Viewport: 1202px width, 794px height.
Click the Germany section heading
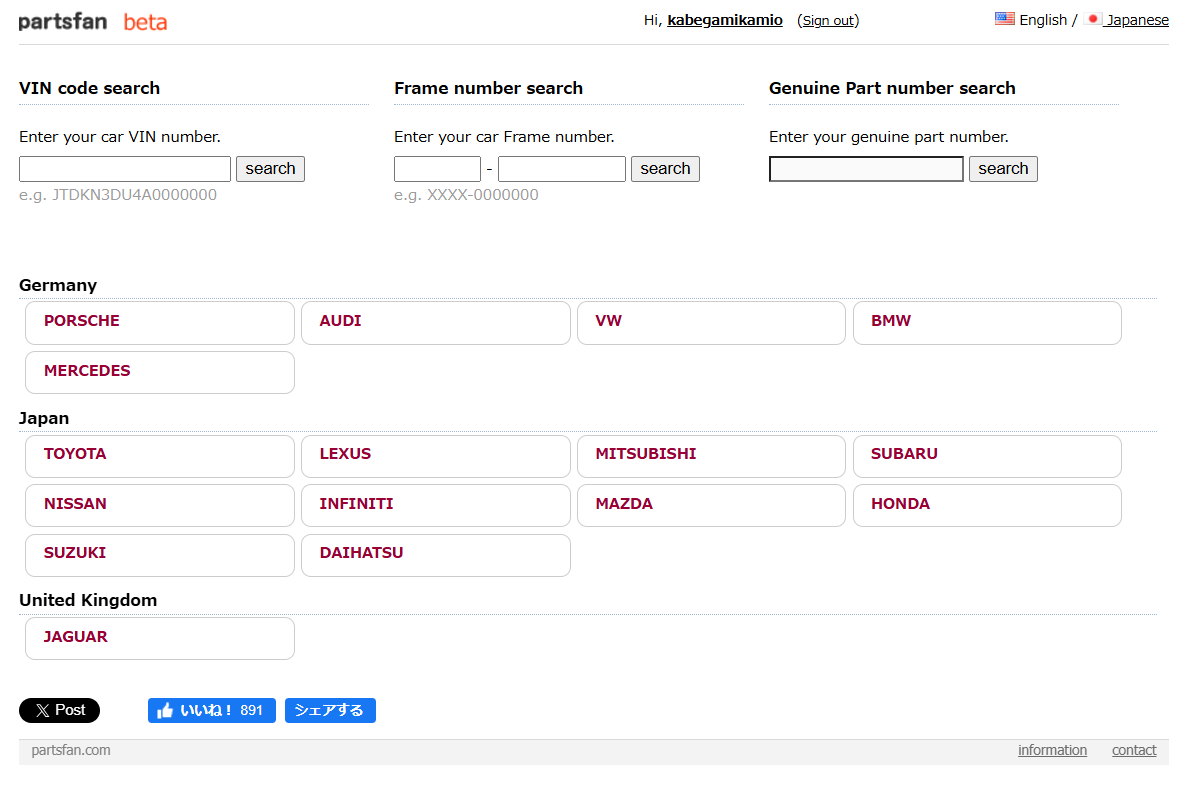(x=58, y=285)
